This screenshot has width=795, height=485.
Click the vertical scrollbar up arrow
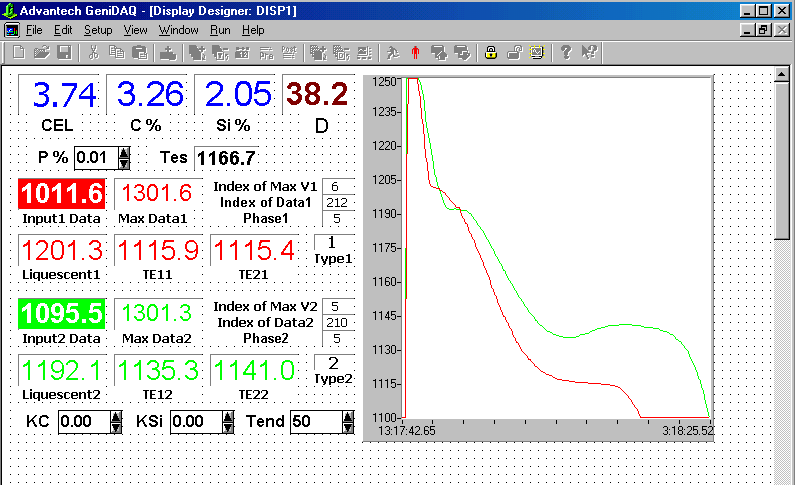[781, 75]
